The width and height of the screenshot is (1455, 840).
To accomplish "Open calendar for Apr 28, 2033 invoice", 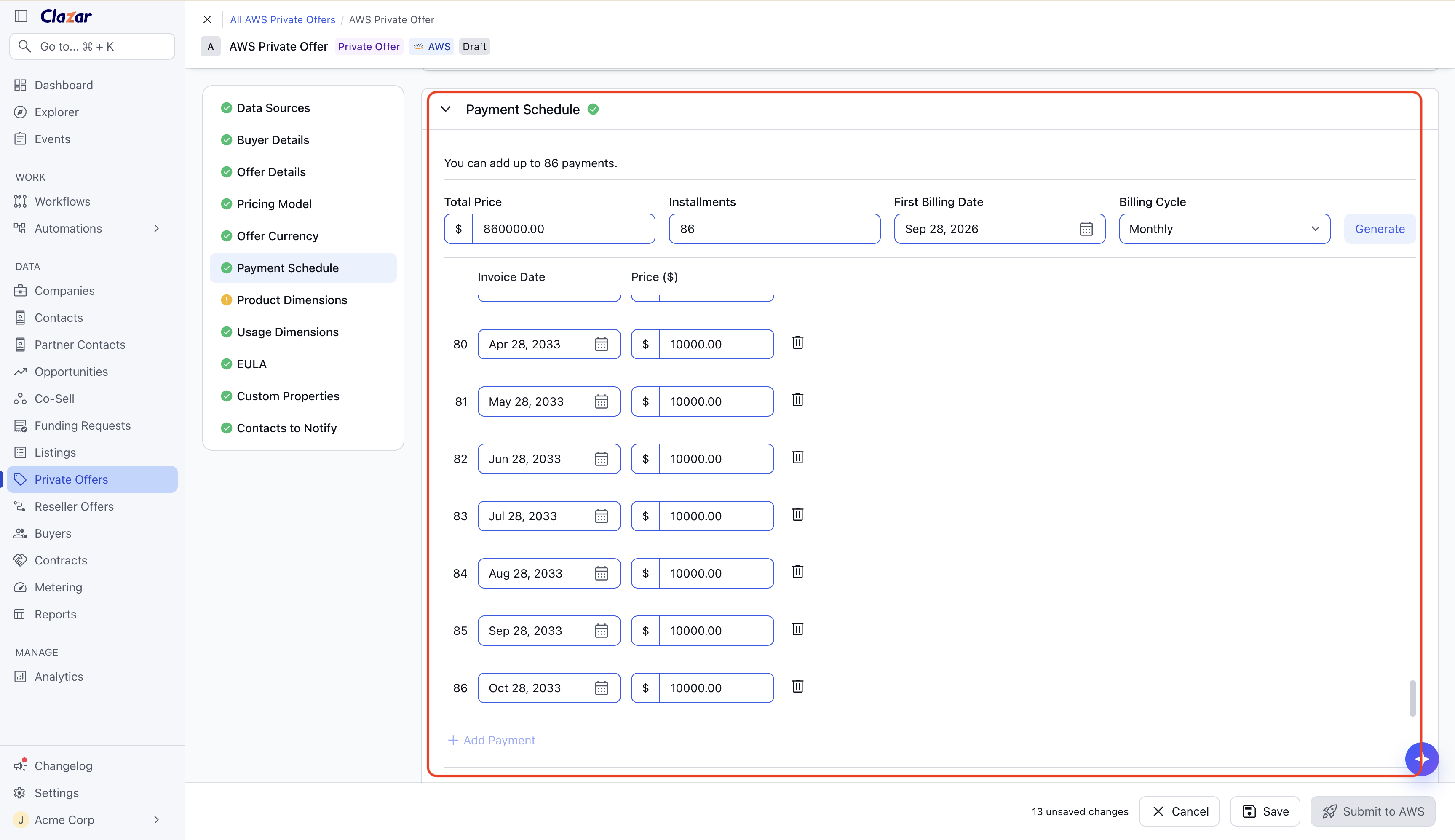I will coord(601,345).
